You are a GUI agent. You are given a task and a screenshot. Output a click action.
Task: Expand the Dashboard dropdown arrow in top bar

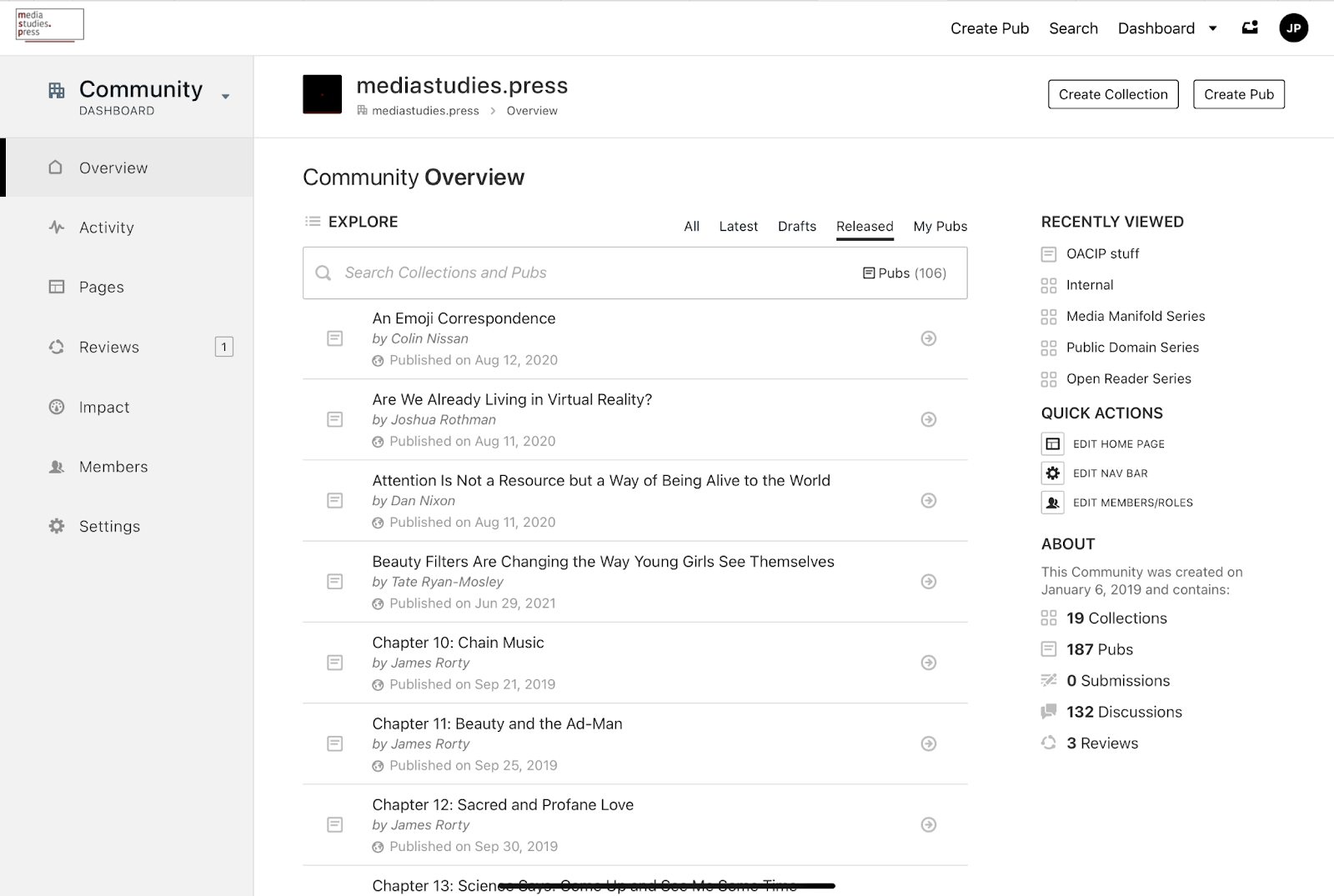click(x=1213, y=28)
